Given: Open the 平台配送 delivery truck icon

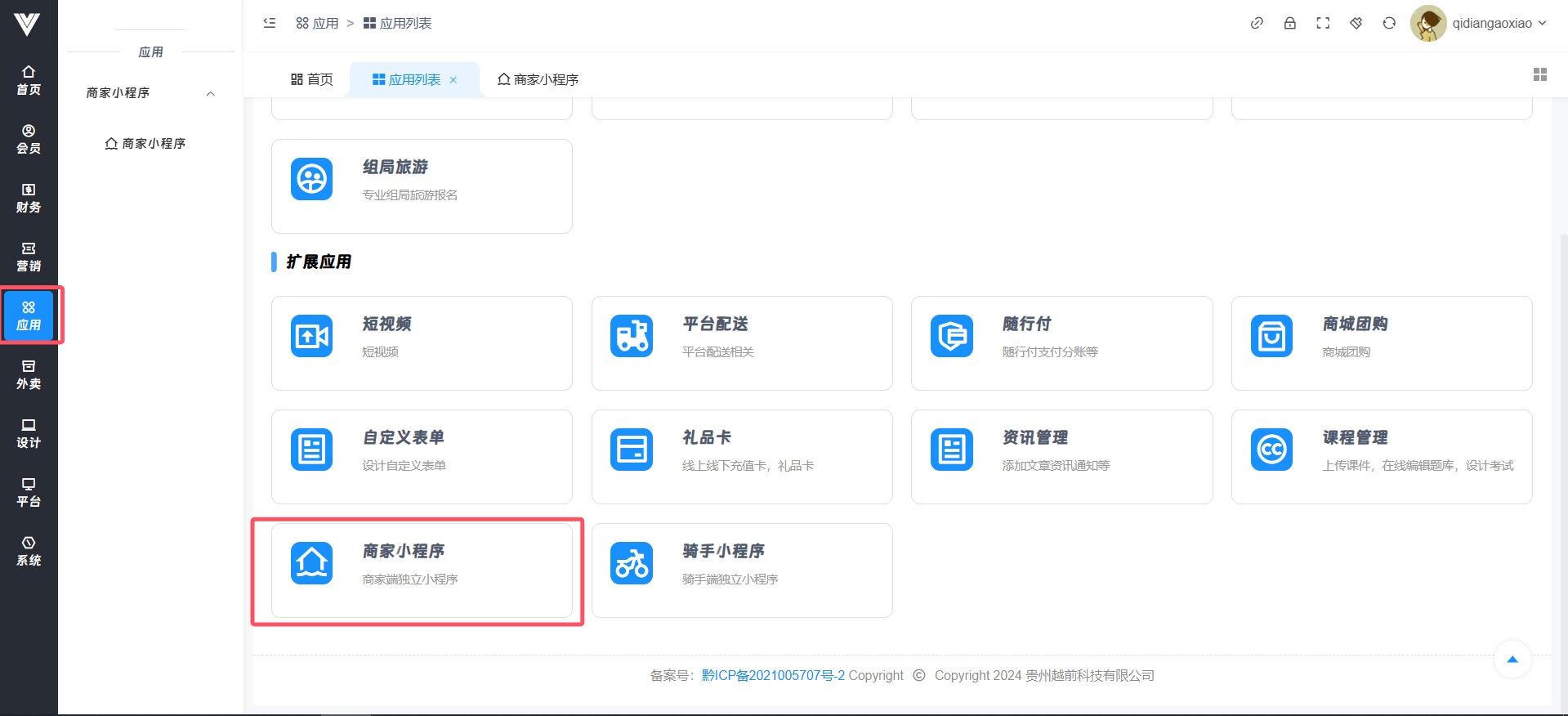Looking at the screenshot, I should (632, 336).
